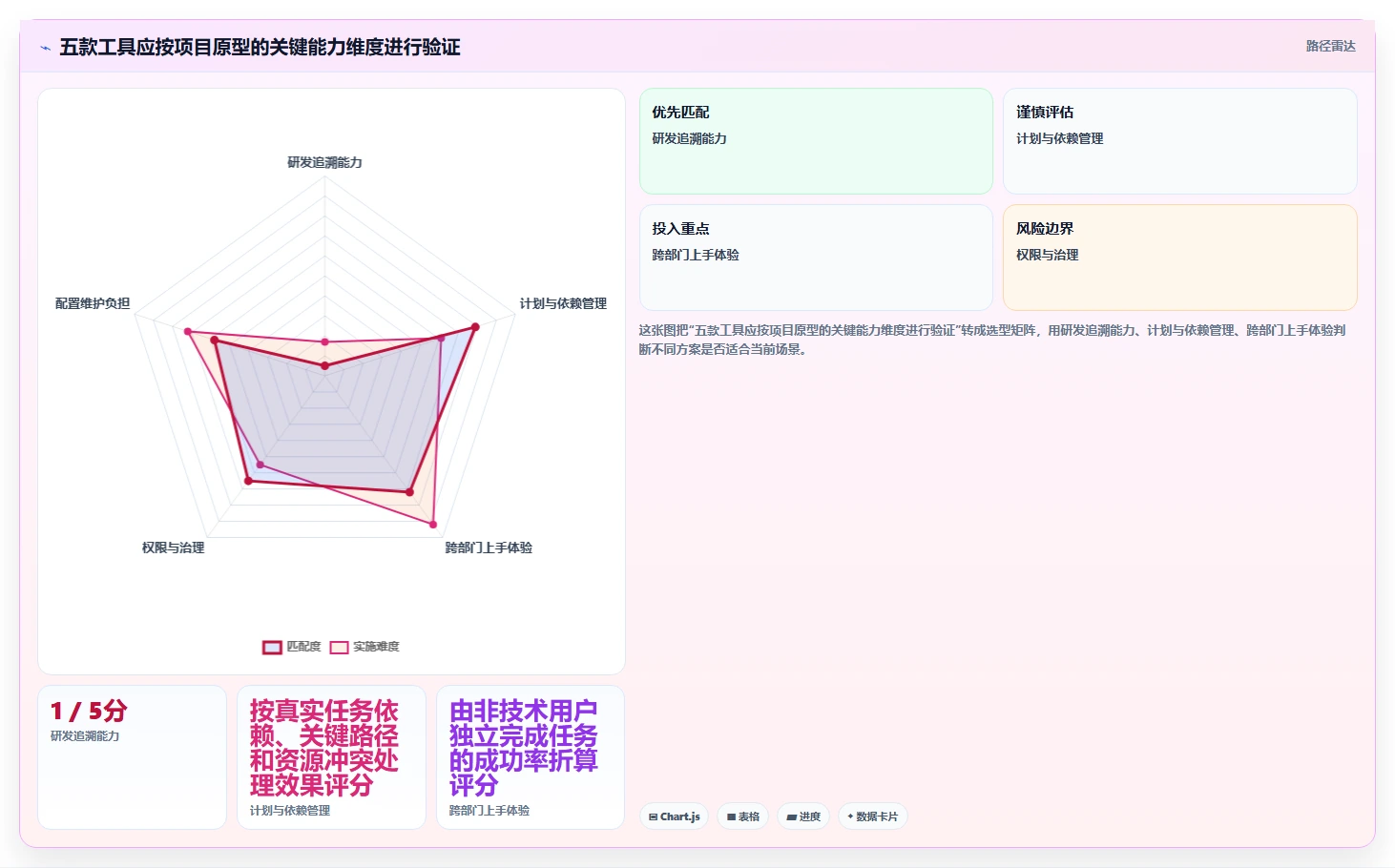Click the 配置维护负担 radar axis label

93,303
